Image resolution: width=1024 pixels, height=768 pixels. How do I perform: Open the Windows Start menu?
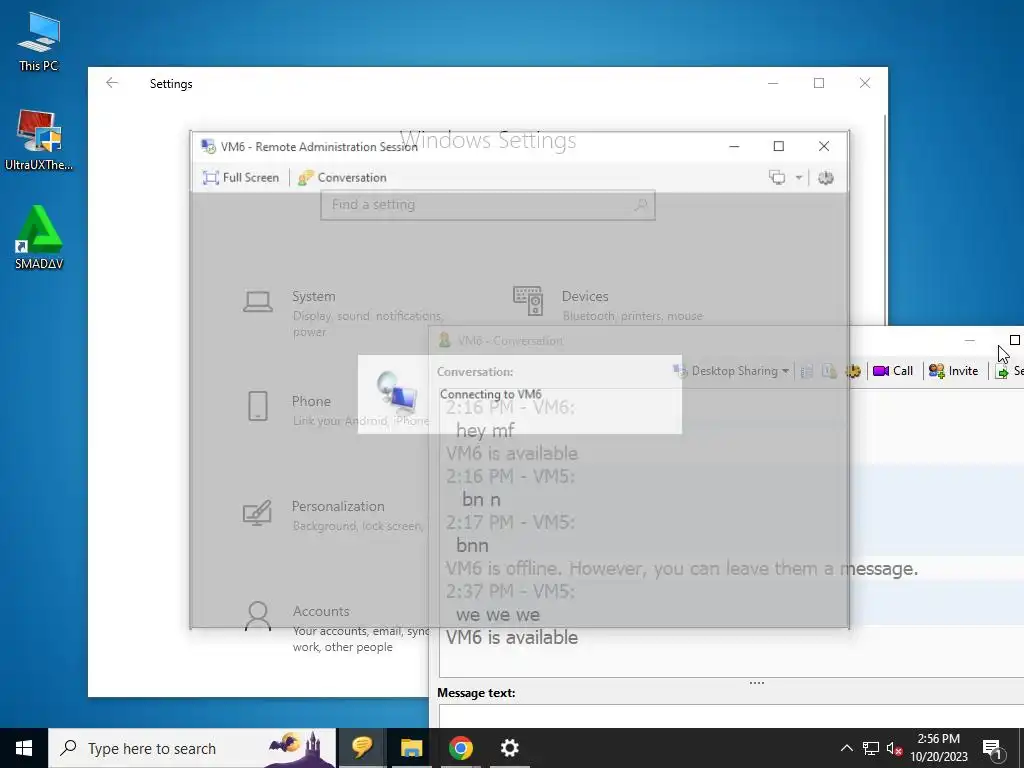tap(24, 748)
